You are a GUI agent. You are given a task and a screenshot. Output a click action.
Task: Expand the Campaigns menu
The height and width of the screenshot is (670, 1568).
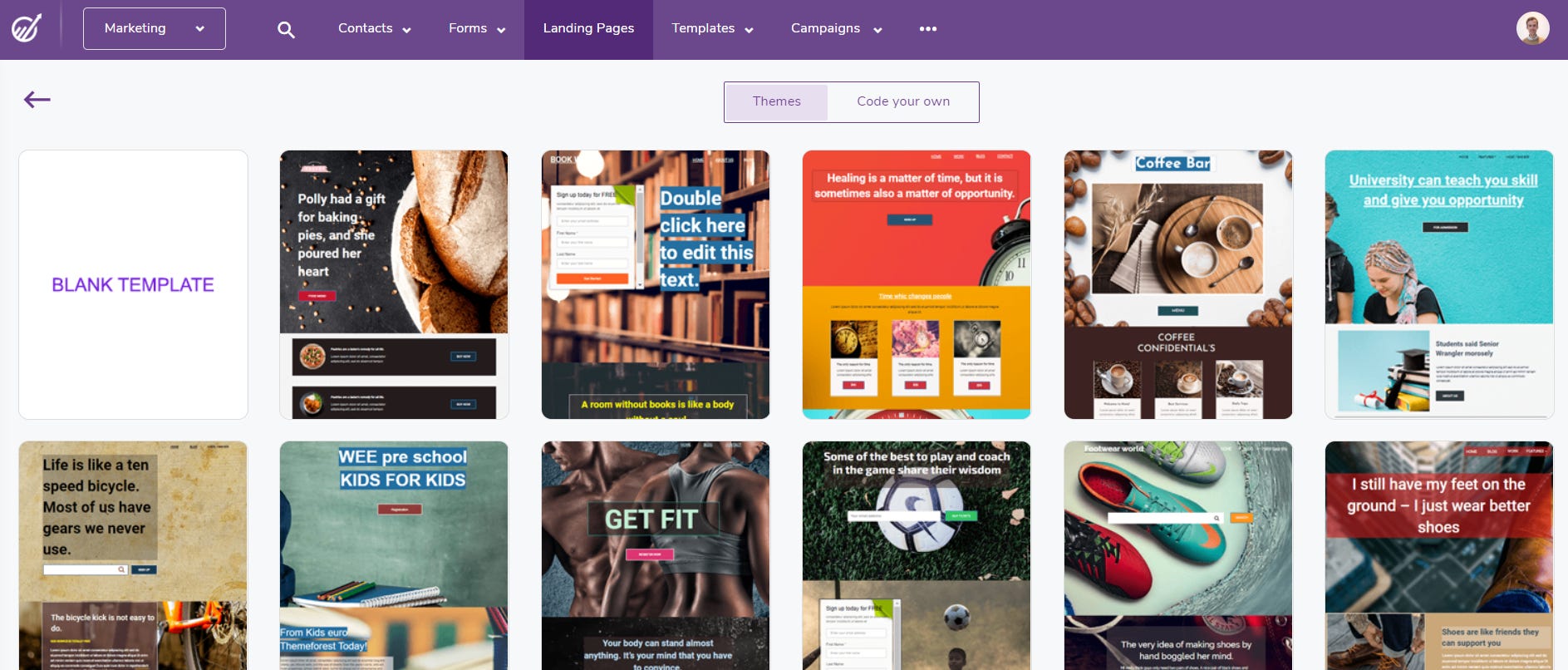836,29
